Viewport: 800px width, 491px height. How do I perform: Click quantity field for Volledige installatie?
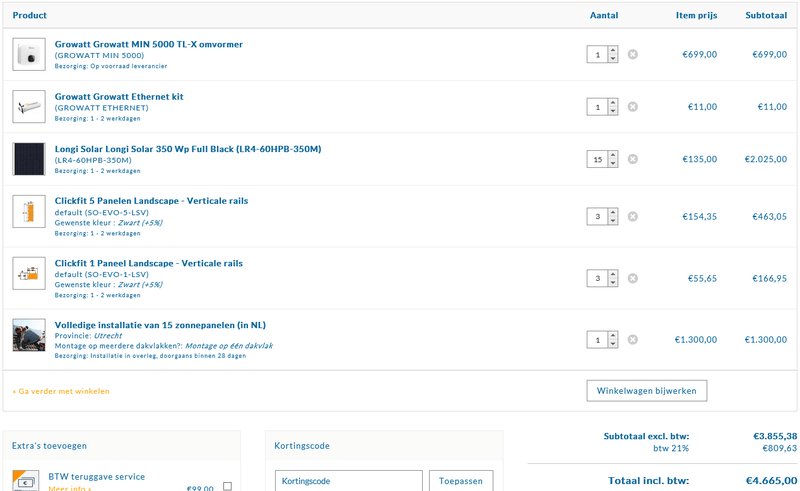tap(597, 340)
